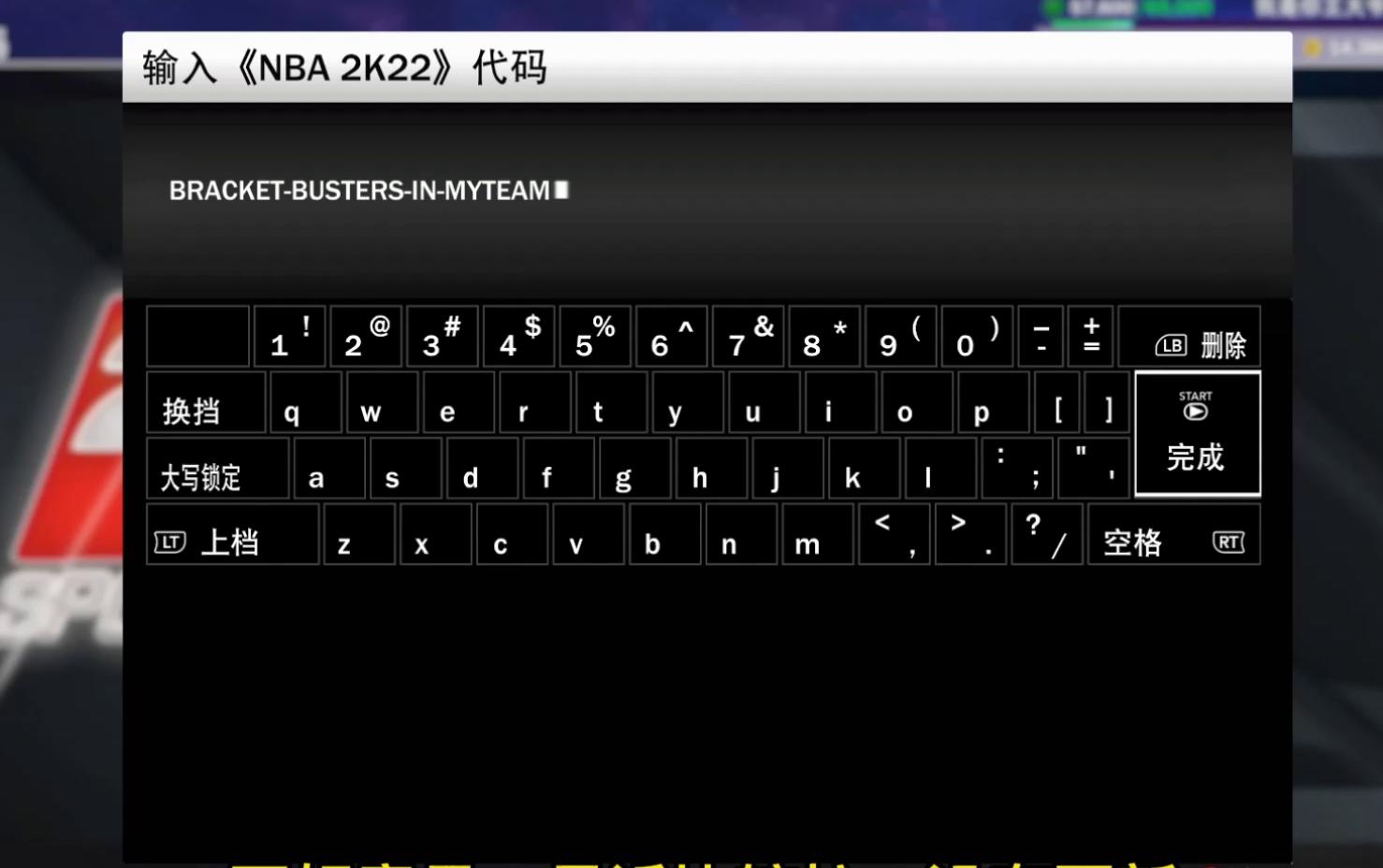
Task: Choose the letter d key
Action: [x=483, y=469]
